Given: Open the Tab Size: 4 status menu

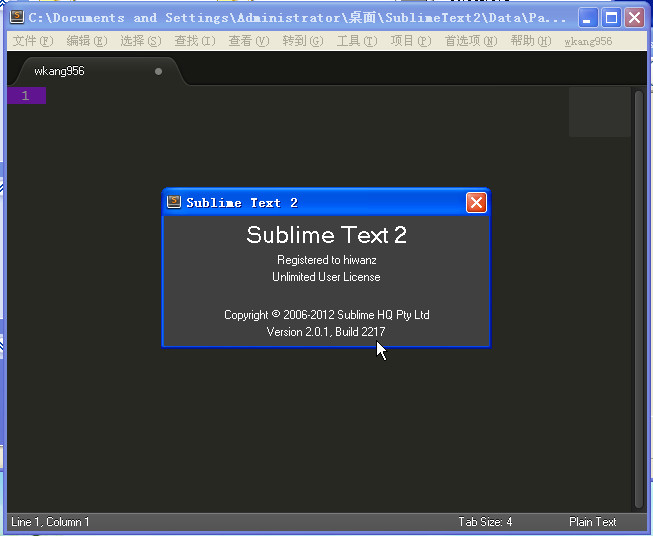Looking at the screenshot, I should (485, 522).
